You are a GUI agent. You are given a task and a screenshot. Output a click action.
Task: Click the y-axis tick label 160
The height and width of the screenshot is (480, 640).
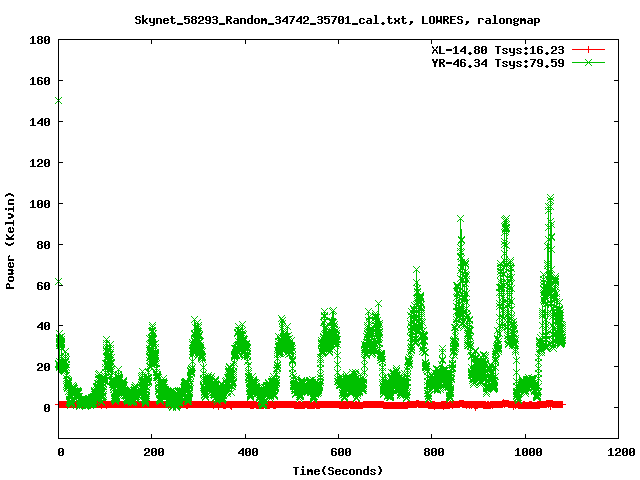pos(40,81)
